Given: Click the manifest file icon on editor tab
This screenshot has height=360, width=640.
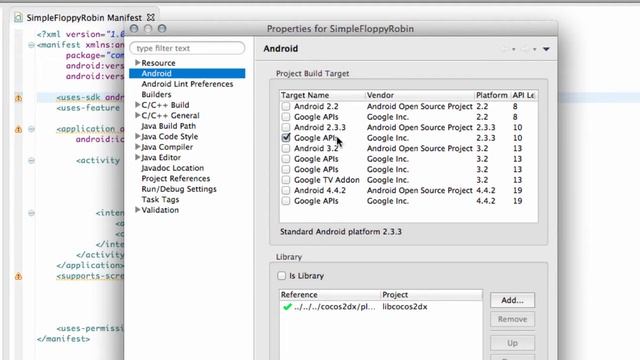Looking at the screenshot, I should point(18,18).
